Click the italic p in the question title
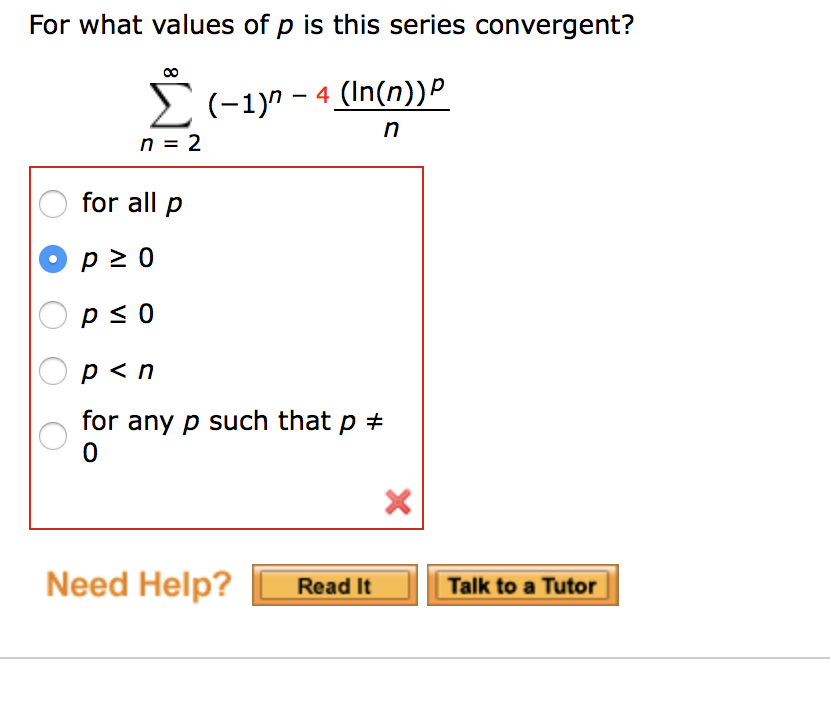The image size is (830, 728). pyautogui.click(x=283, y=24)
